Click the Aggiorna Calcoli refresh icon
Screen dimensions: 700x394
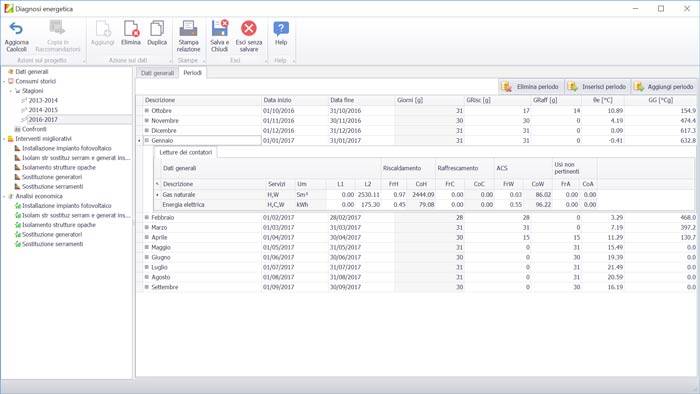pyautogui.click(x=17, y=29)
